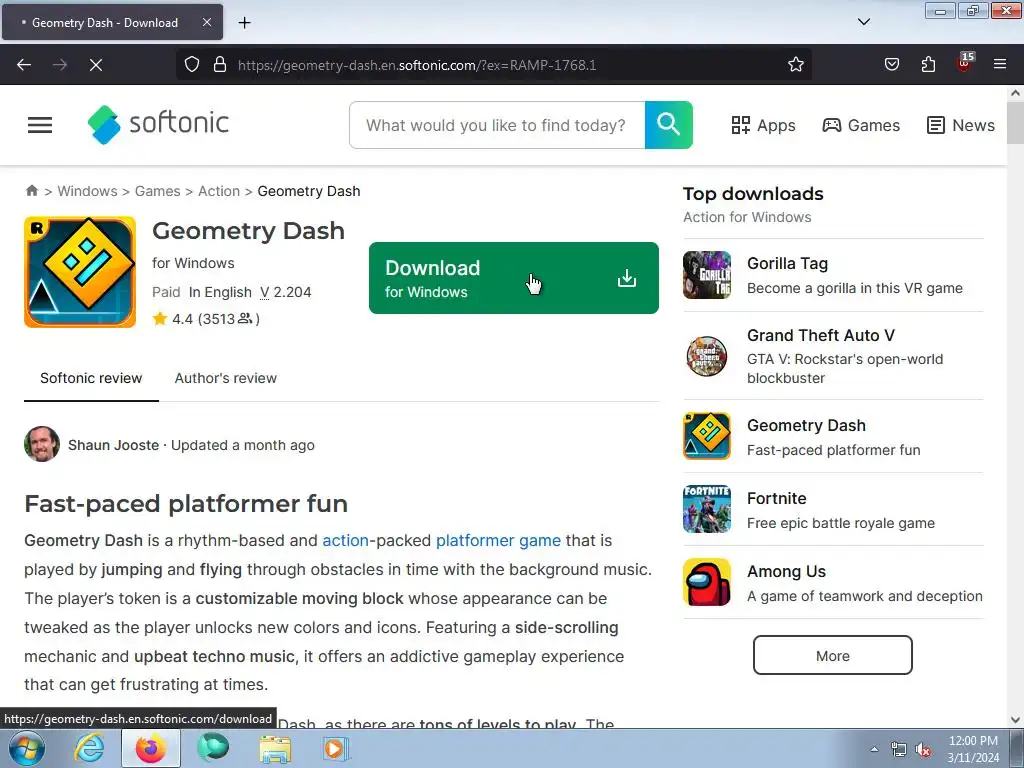Screen dimensions: 1024x768
Task: Open the Among Us listing
Action: [x=786, y=572]
